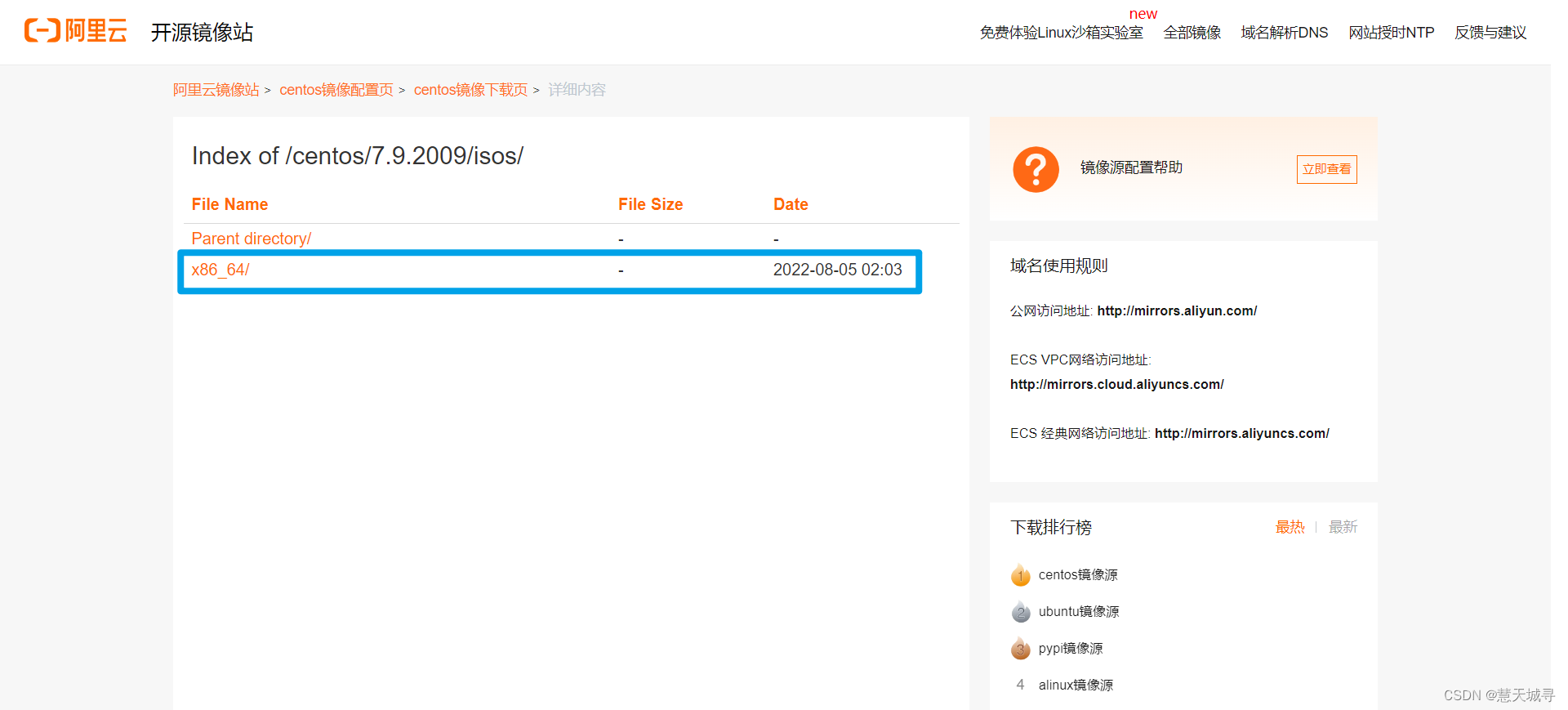Click the 域名使用规则 heading
The image size is (1568, 710).
click(1058, 266)
